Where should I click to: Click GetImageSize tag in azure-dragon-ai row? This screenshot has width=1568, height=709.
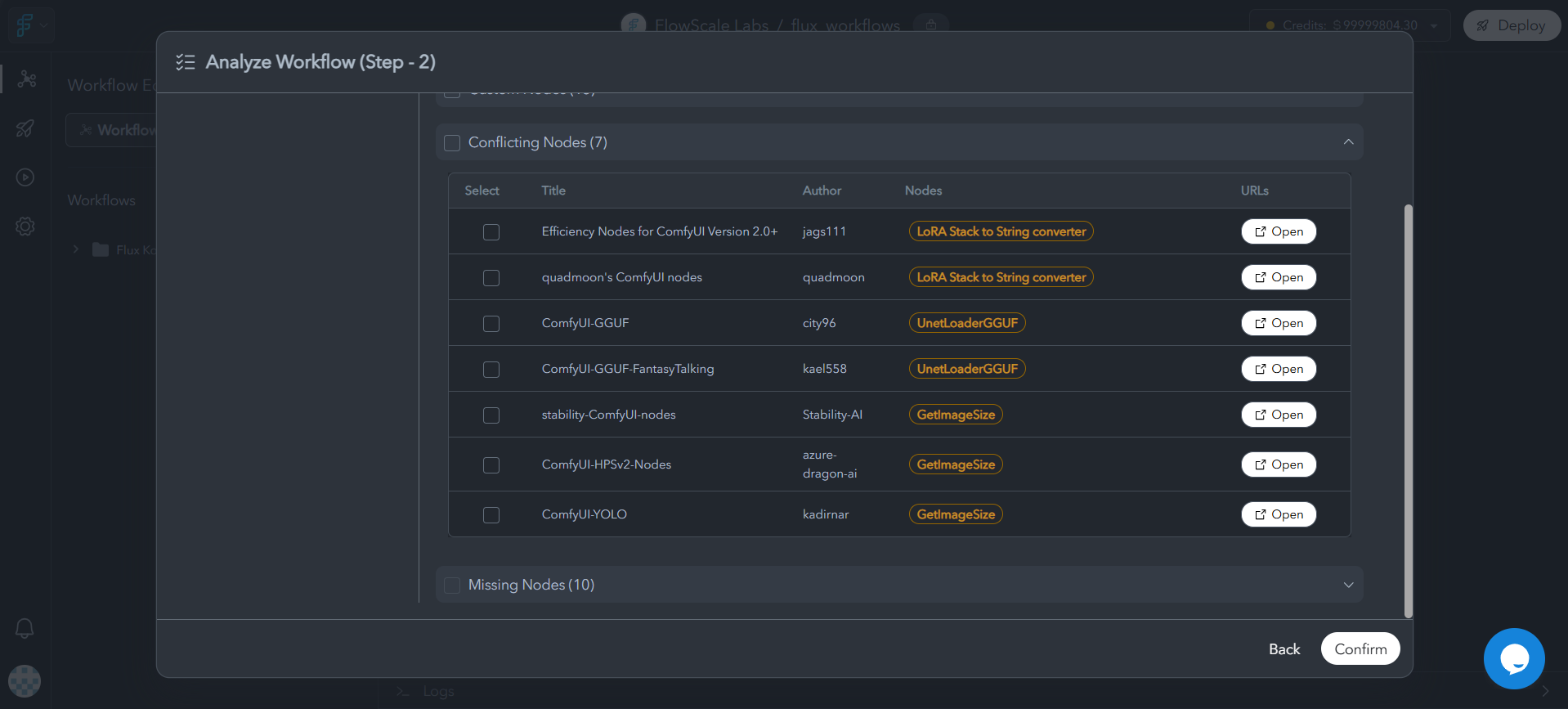tap(956, 464)
